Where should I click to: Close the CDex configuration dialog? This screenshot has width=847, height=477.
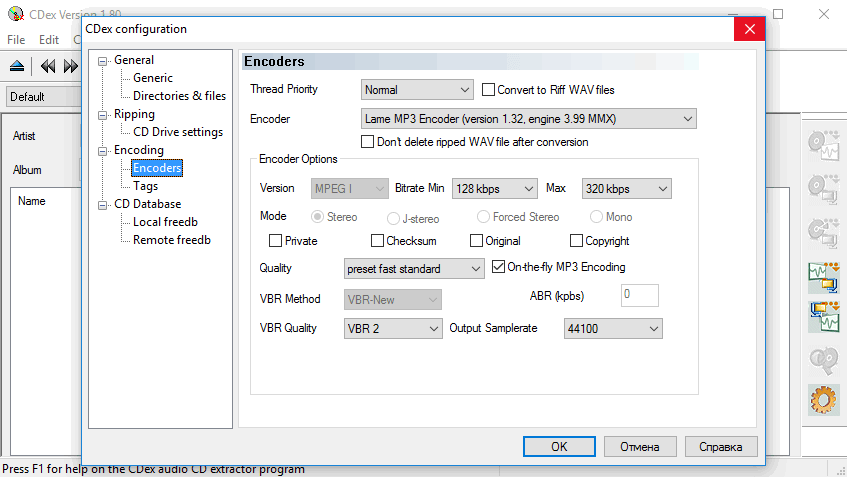coord(749,29)
